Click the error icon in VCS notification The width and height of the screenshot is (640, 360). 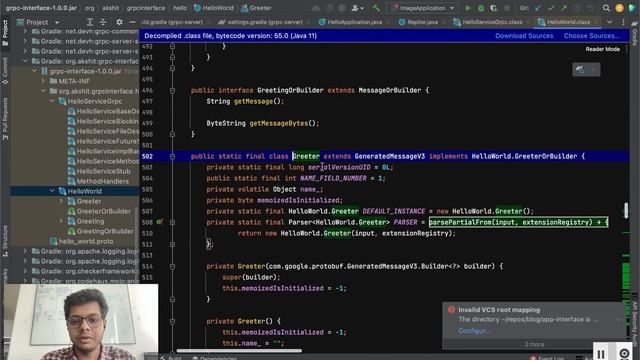451,310
